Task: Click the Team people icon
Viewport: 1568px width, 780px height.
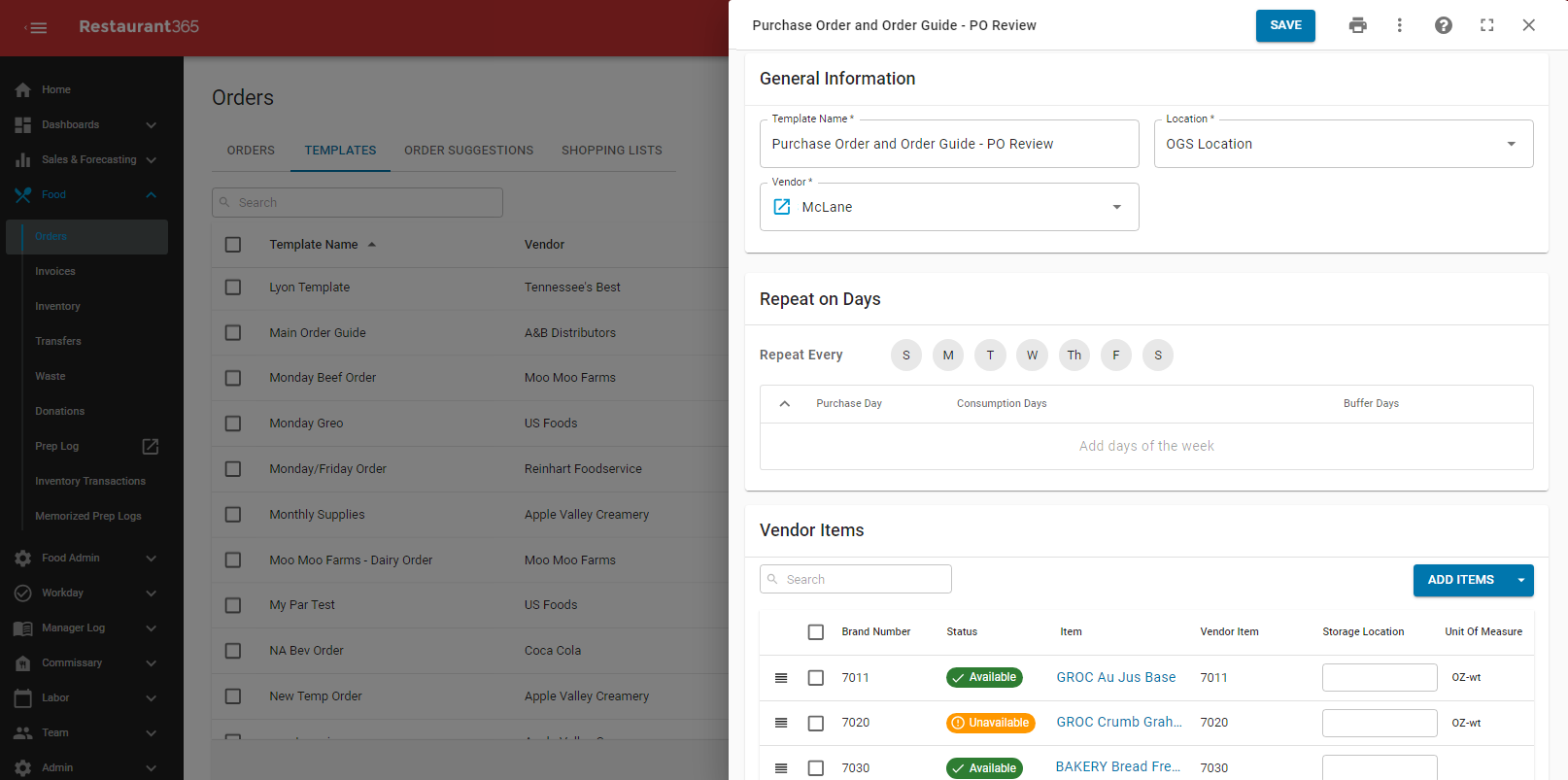Action: point(23,732)
